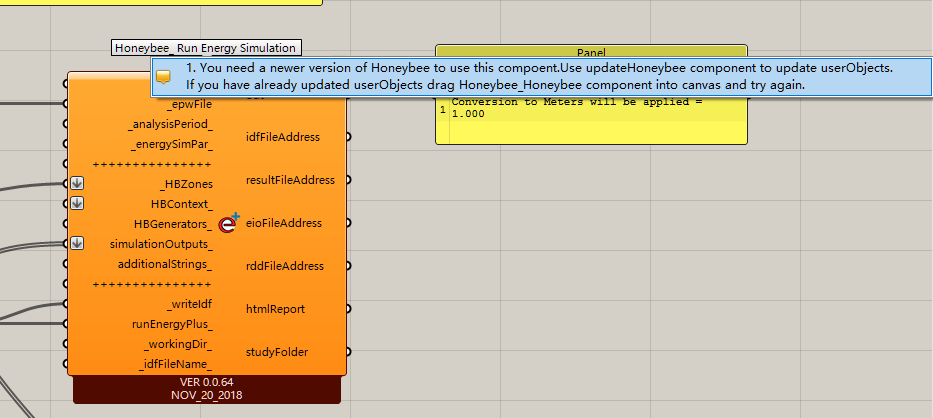Viewport: 933px width, 418px height.
Task: Select the _analysisPeriod_ input parameter
Action: 170,124
